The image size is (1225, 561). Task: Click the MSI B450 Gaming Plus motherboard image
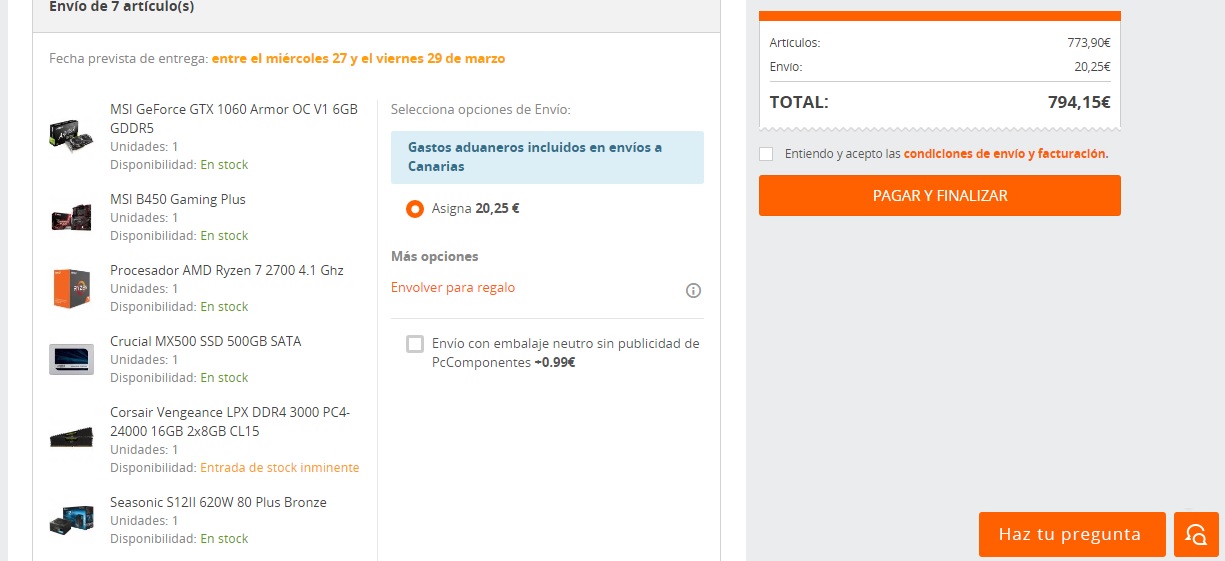tap(71, 217)
